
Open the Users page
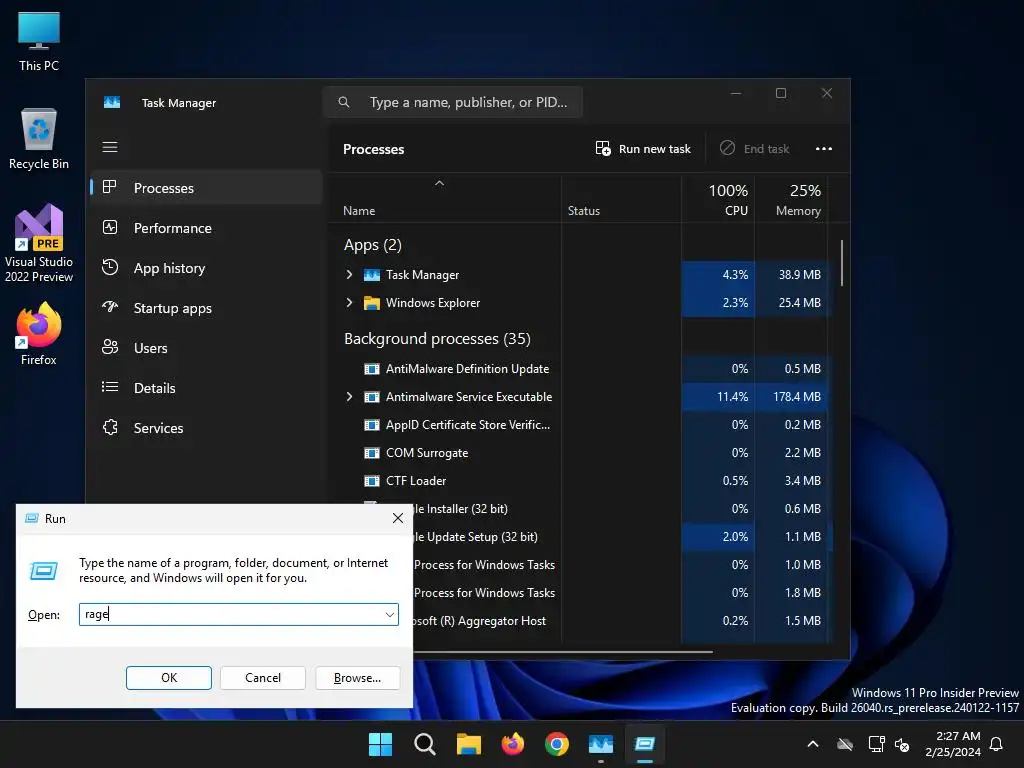206,348
